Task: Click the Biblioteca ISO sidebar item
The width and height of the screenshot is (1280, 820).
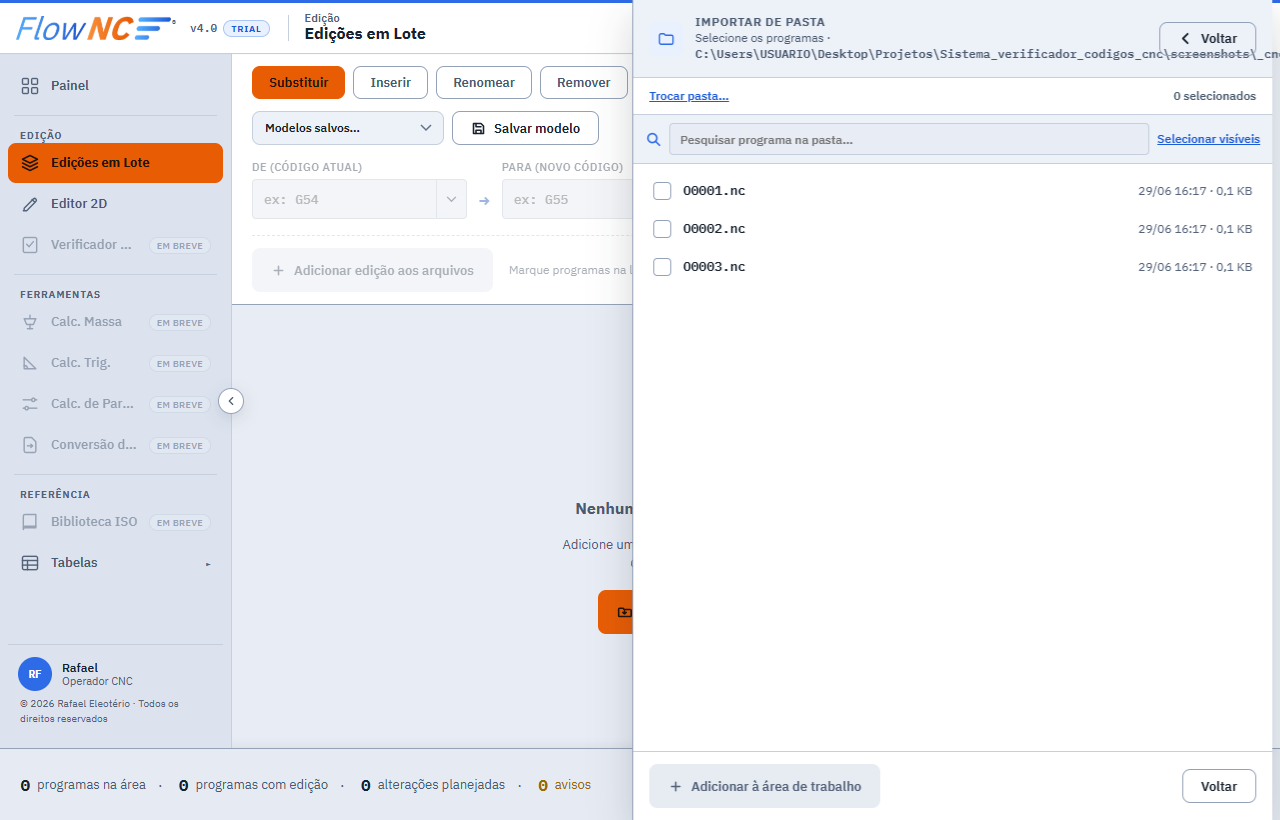Action: tap(115, 522)
